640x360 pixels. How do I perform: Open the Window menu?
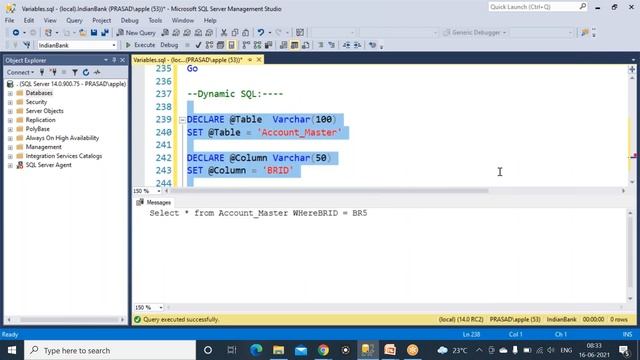coord(182,20)
